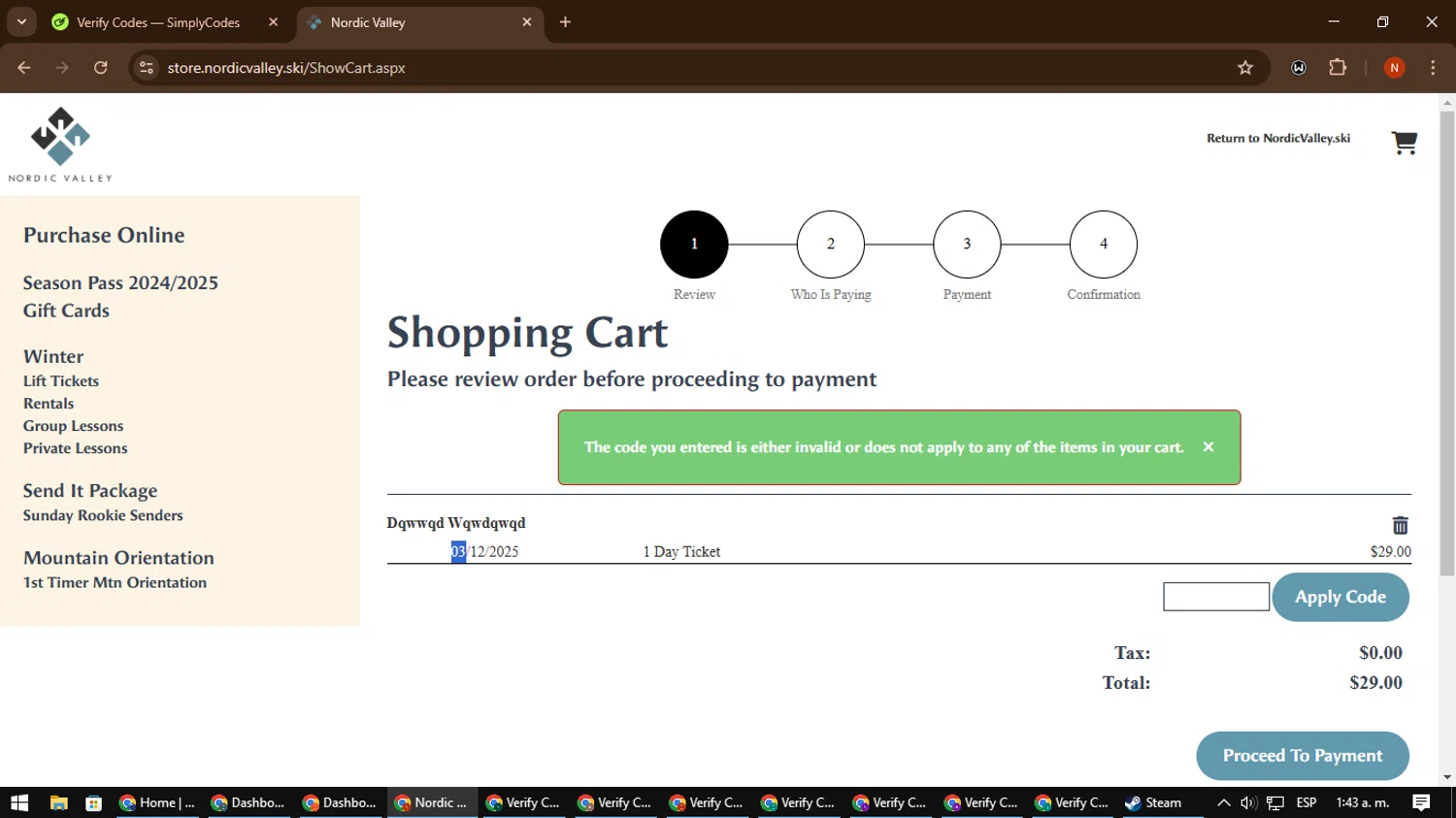Click the Winter sidebar heading
1456x818 pixels.
pos(53,356)
